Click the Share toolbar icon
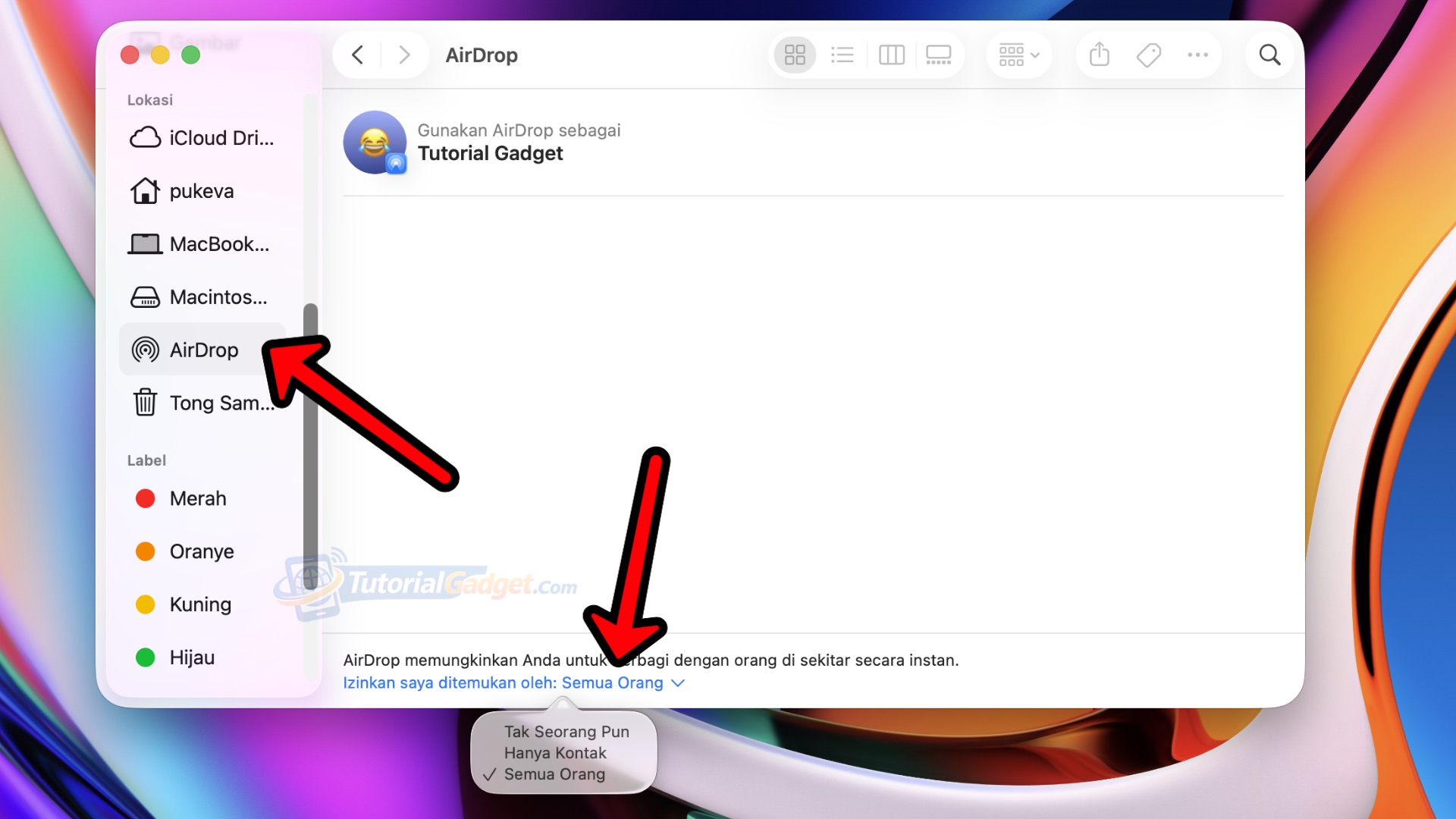 (1099, 55)
